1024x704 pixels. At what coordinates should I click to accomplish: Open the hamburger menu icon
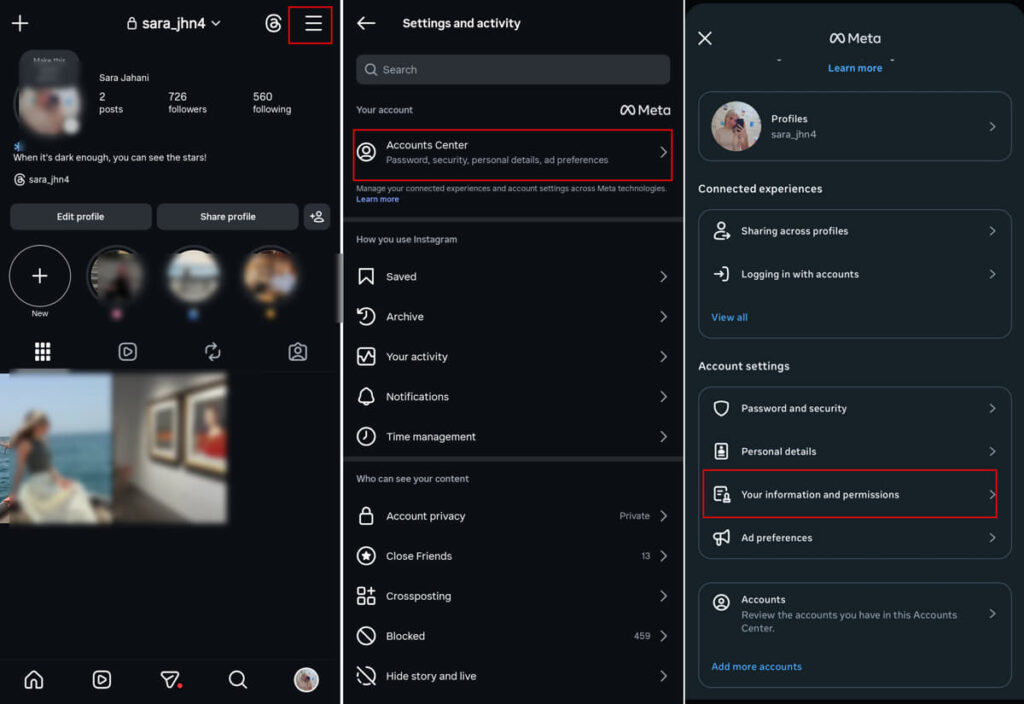(313, 24)
